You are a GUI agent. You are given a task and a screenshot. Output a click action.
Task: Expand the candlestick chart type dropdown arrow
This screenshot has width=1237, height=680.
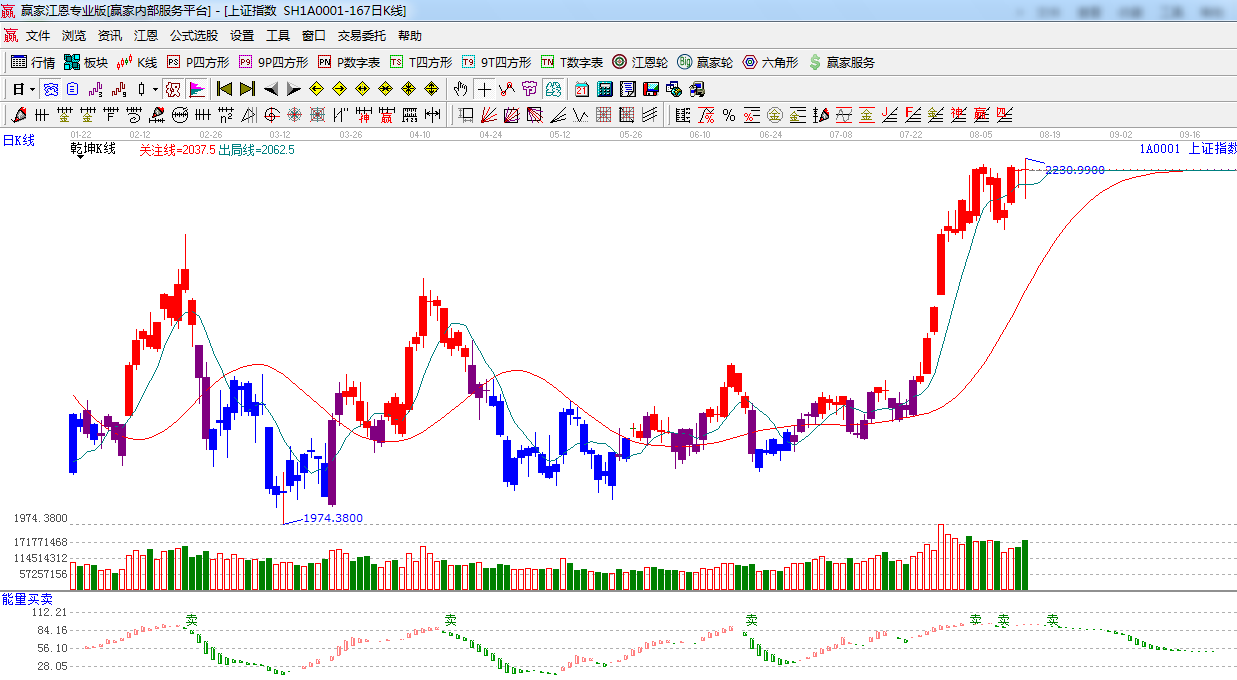[156, 89]
